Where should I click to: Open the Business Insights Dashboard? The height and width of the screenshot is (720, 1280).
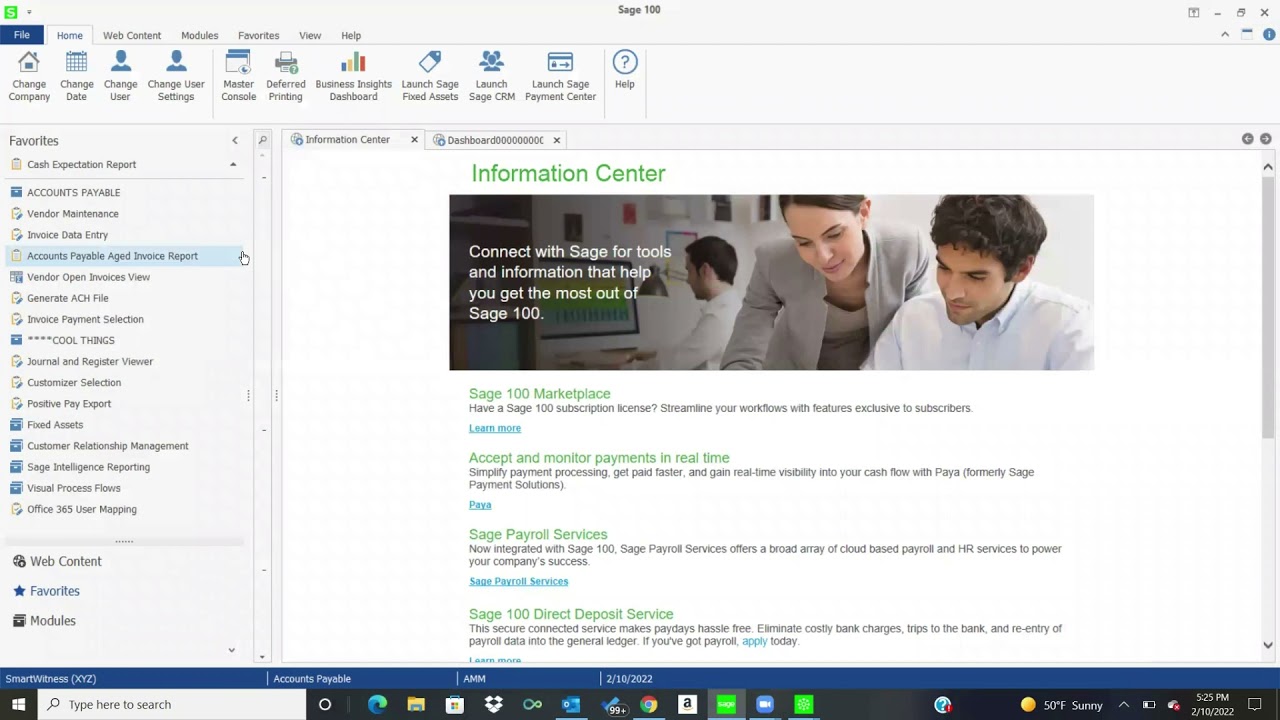pyautogui.click(x=353, y=76)
